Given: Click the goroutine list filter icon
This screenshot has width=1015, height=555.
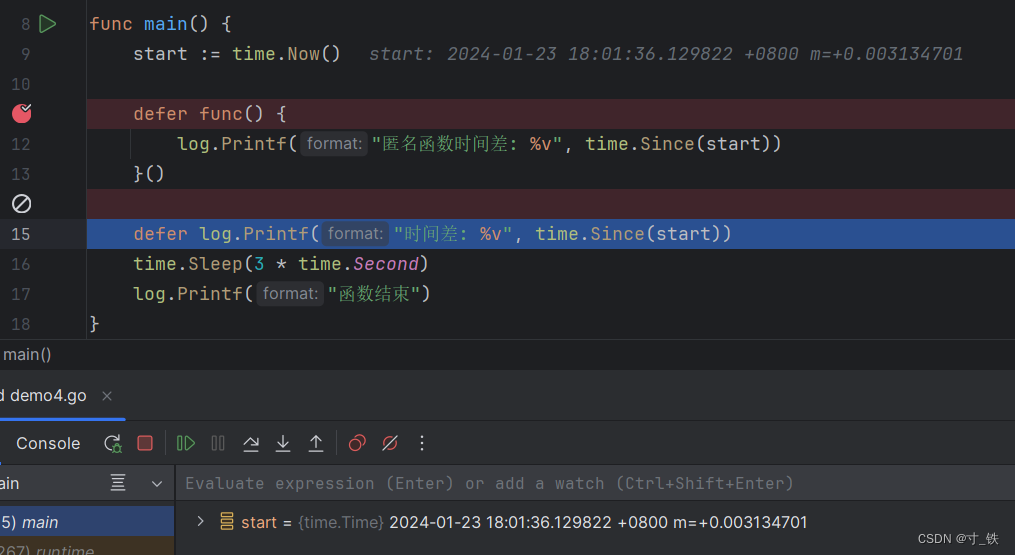Looking at the screenshot, I should point(118,484).
